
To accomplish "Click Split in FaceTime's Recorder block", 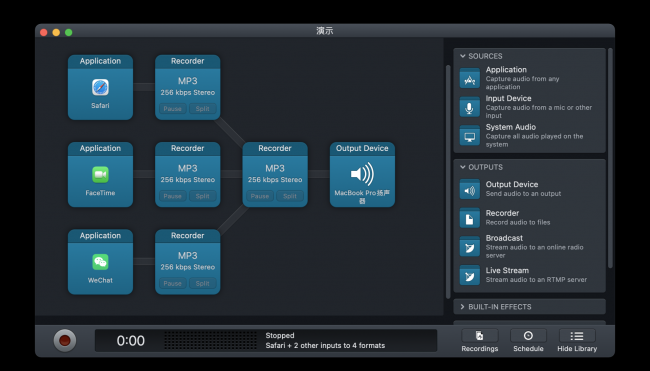I will (x=203, y=196).
